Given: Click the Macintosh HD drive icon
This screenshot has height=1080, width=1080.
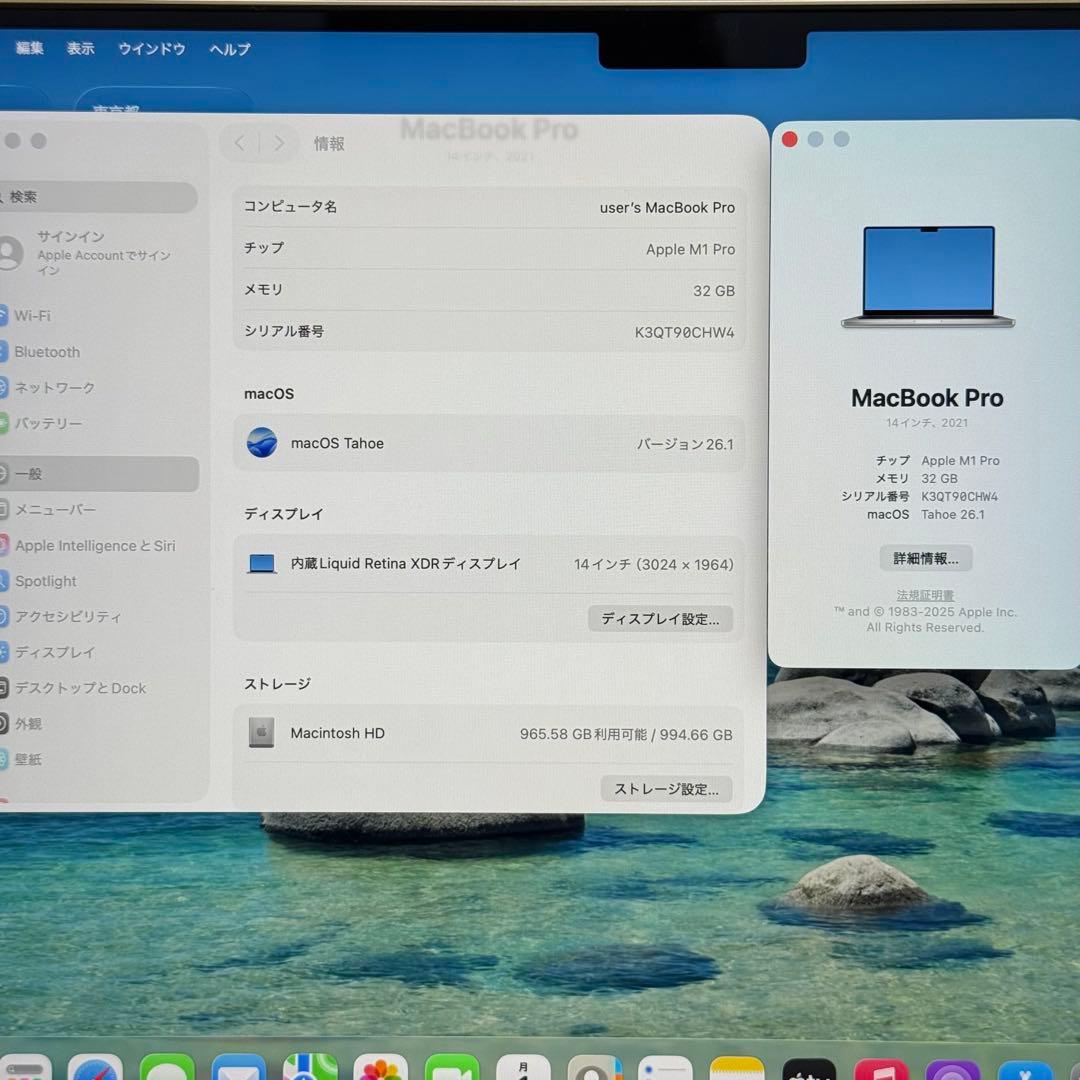Looking at the screenshot, I should [260, 733].
